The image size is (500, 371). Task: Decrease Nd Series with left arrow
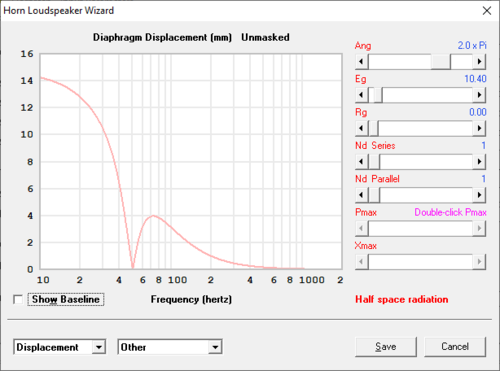[361, 162]
